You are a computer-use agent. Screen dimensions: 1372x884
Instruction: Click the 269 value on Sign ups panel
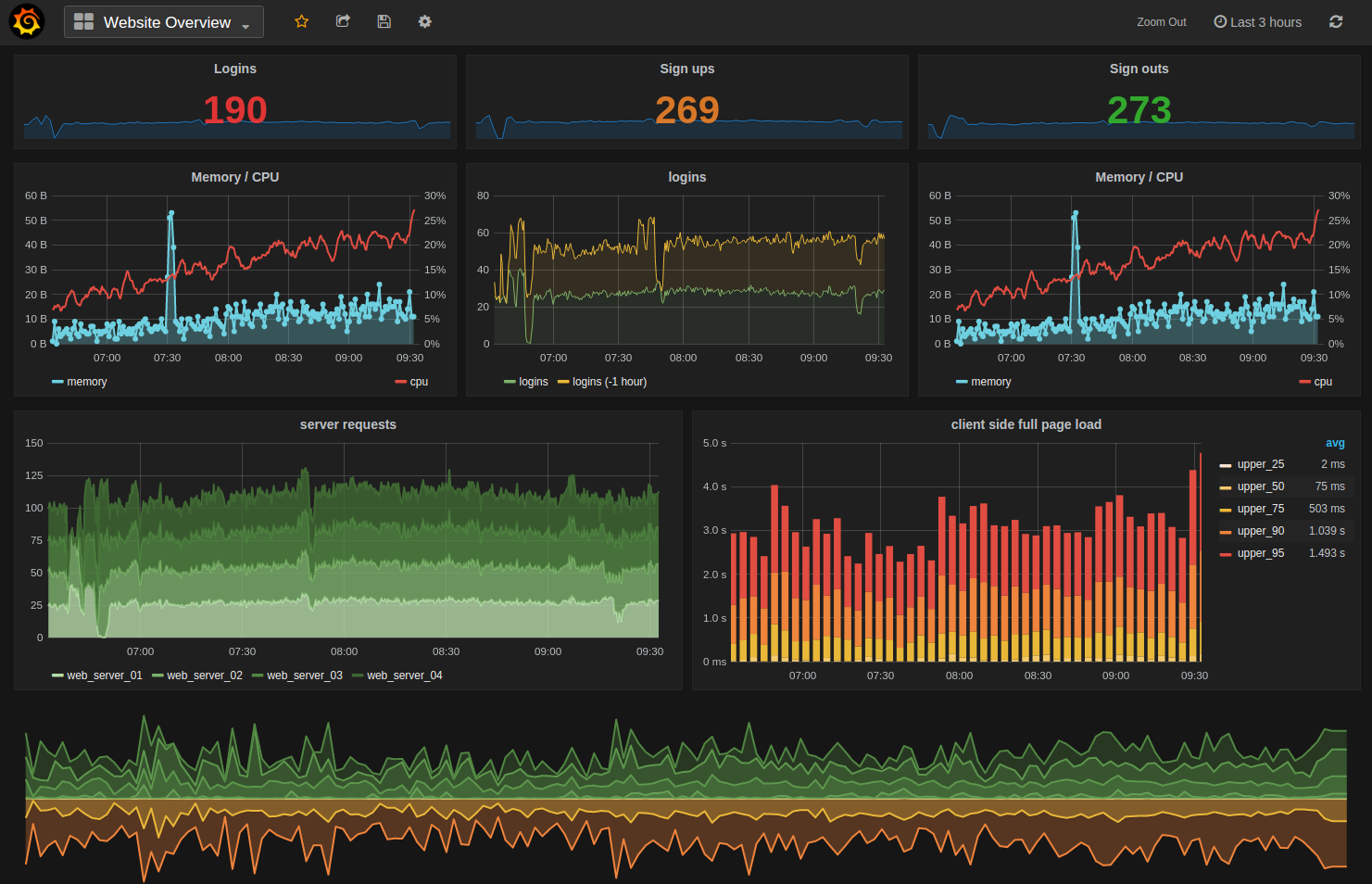click(686, 108)
